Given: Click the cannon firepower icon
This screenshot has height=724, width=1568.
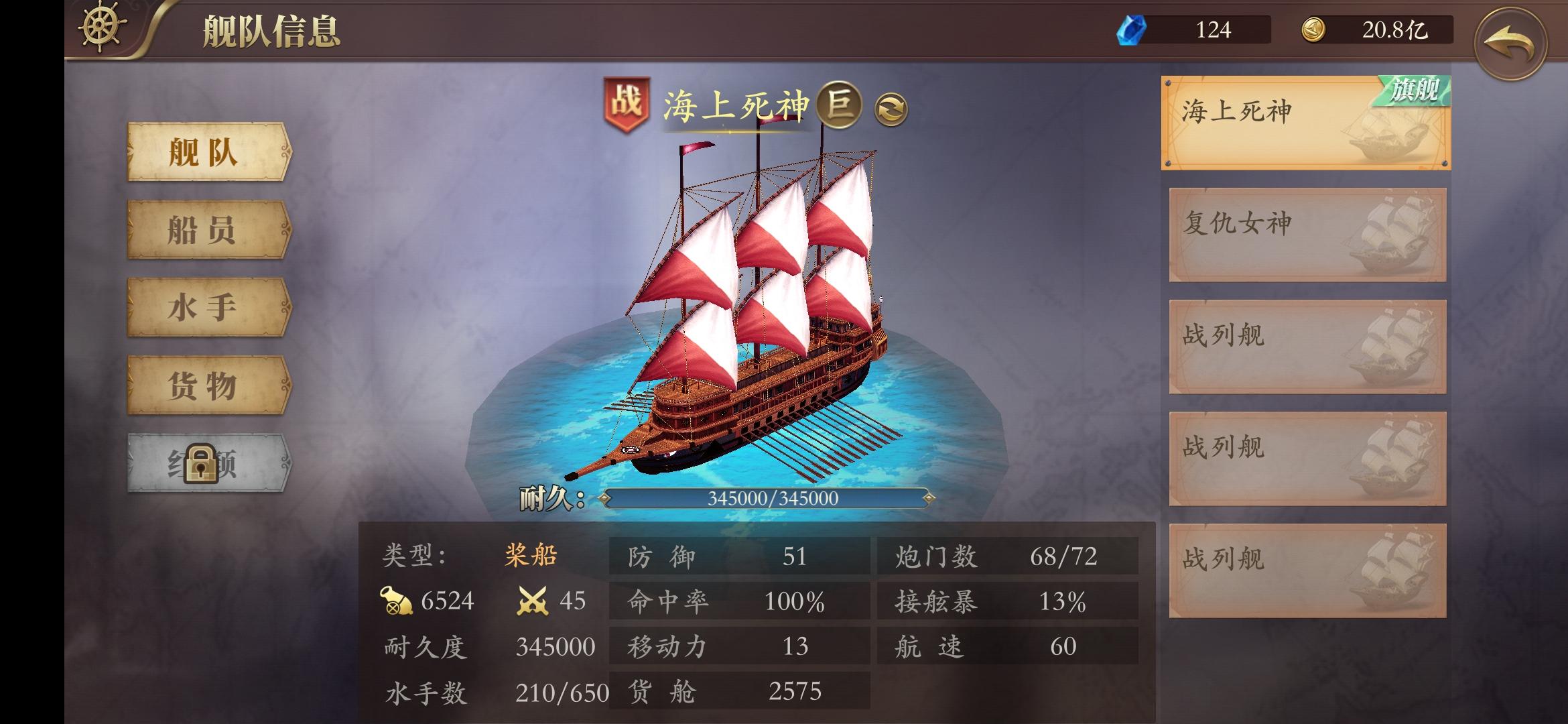Looking at the screenshot, I should tap(396, 600).
